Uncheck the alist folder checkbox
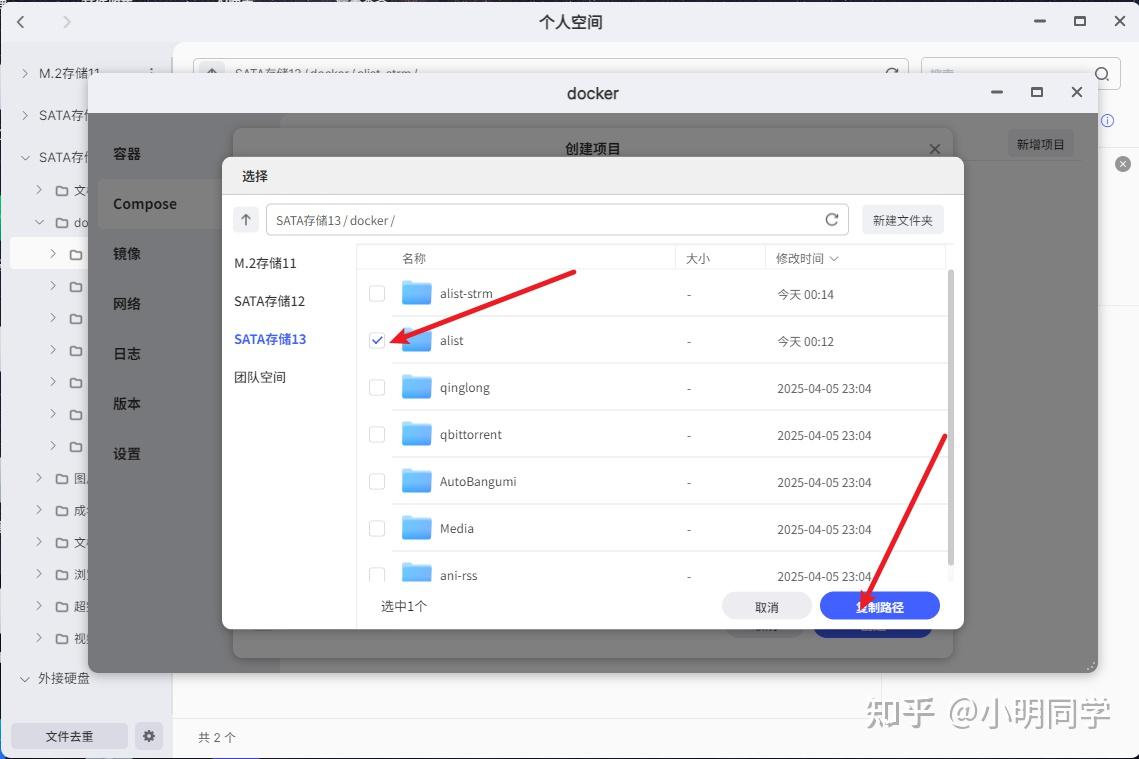The height and width of the screenshot is (759, 1139). point(377,340)
